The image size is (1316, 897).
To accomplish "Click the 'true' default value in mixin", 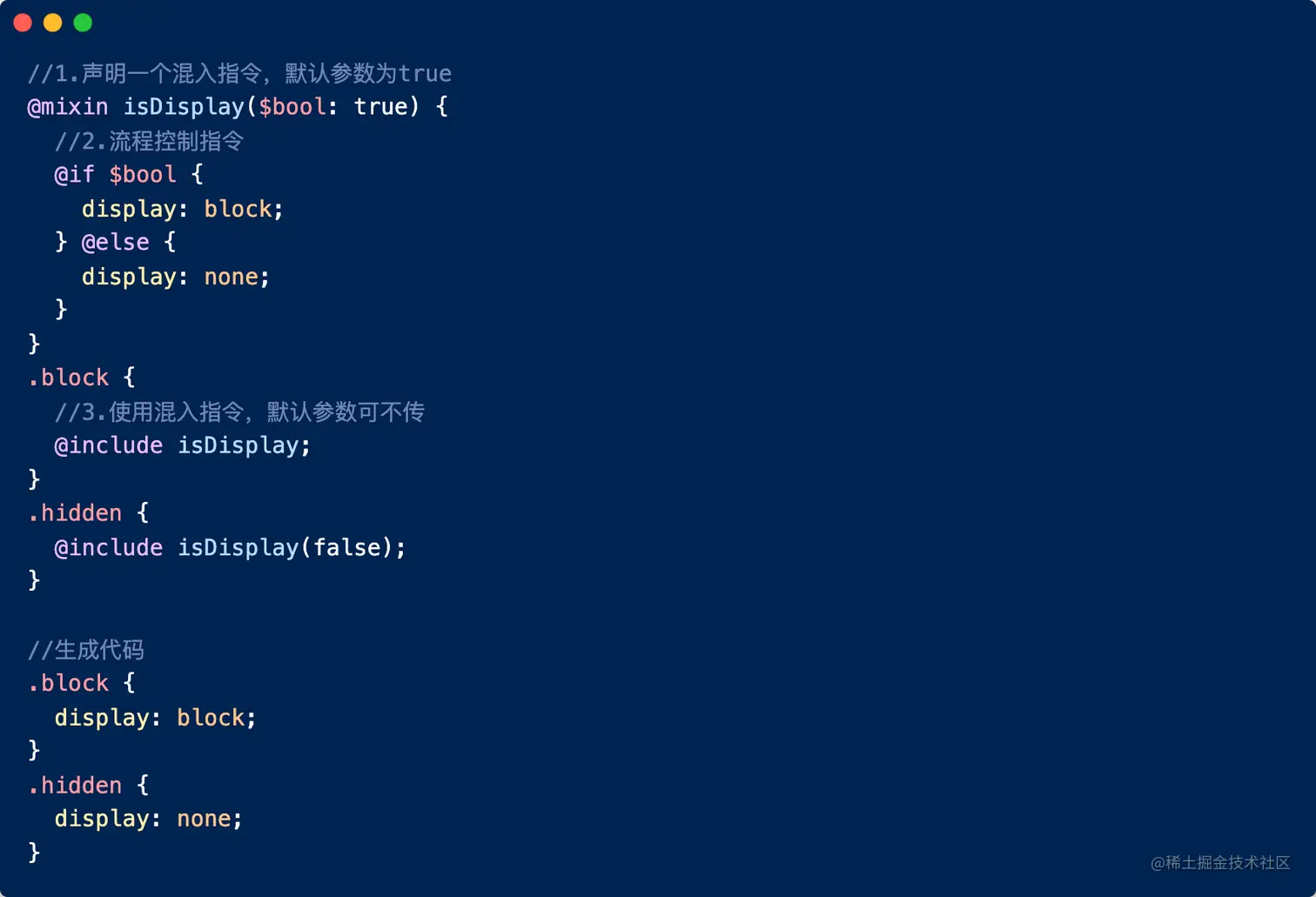I will pyautogui.click(x=380, y=107).
